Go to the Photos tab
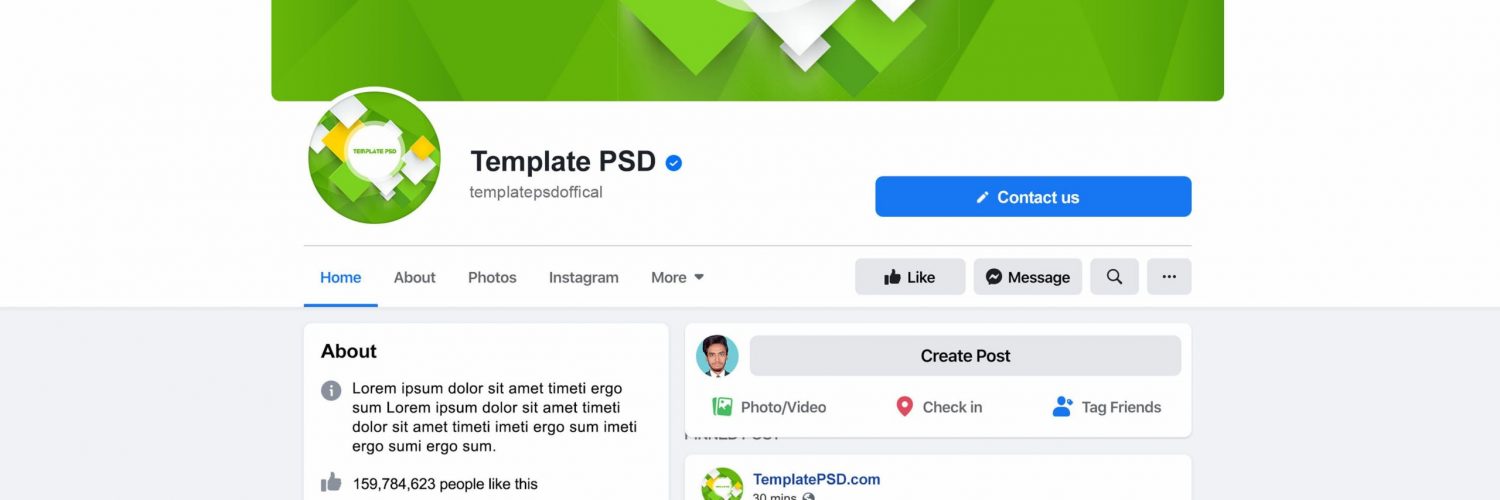1500x500 pixels. click(x=492, y=278)
